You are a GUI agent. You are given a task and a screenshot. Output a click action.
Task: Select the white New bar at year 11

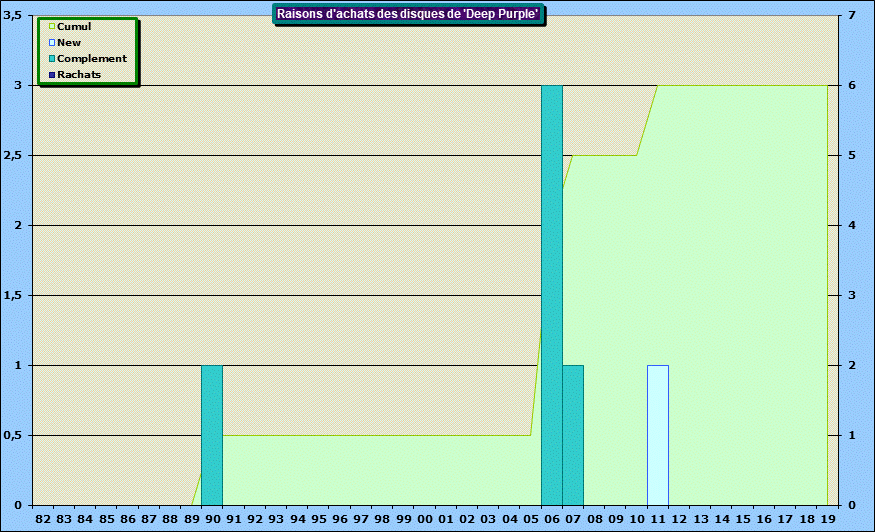pos(658,435)
